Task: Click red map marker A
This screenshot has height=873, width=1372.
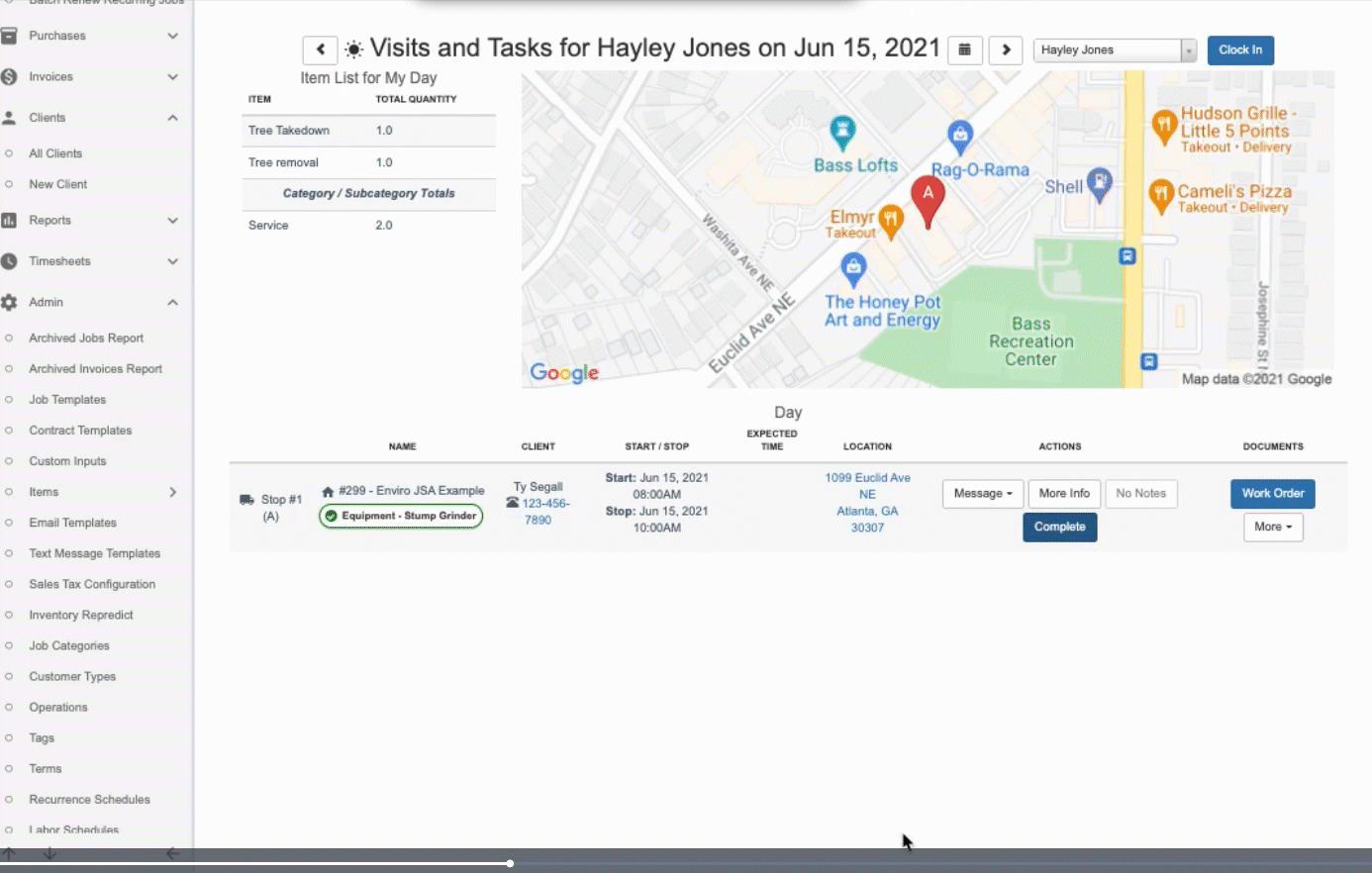Action: 928,199
